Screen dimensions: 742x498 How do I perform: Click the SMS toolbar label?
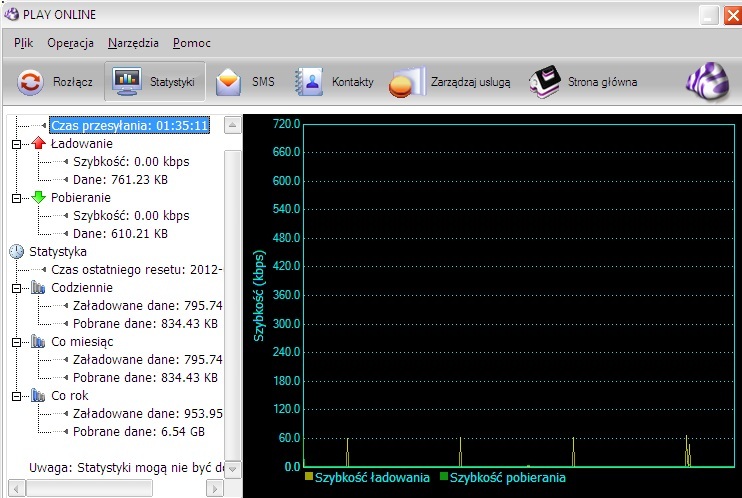click(263, 82)
